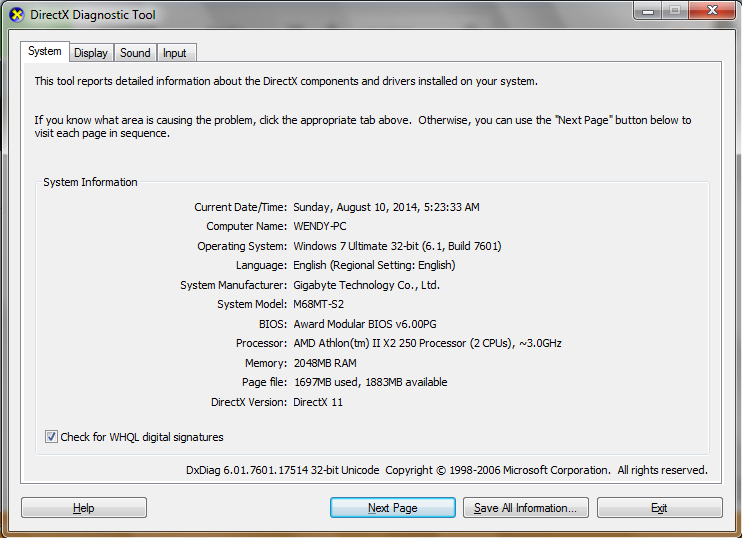Click the DxDiag version copyright footer text

pos(447,470)
